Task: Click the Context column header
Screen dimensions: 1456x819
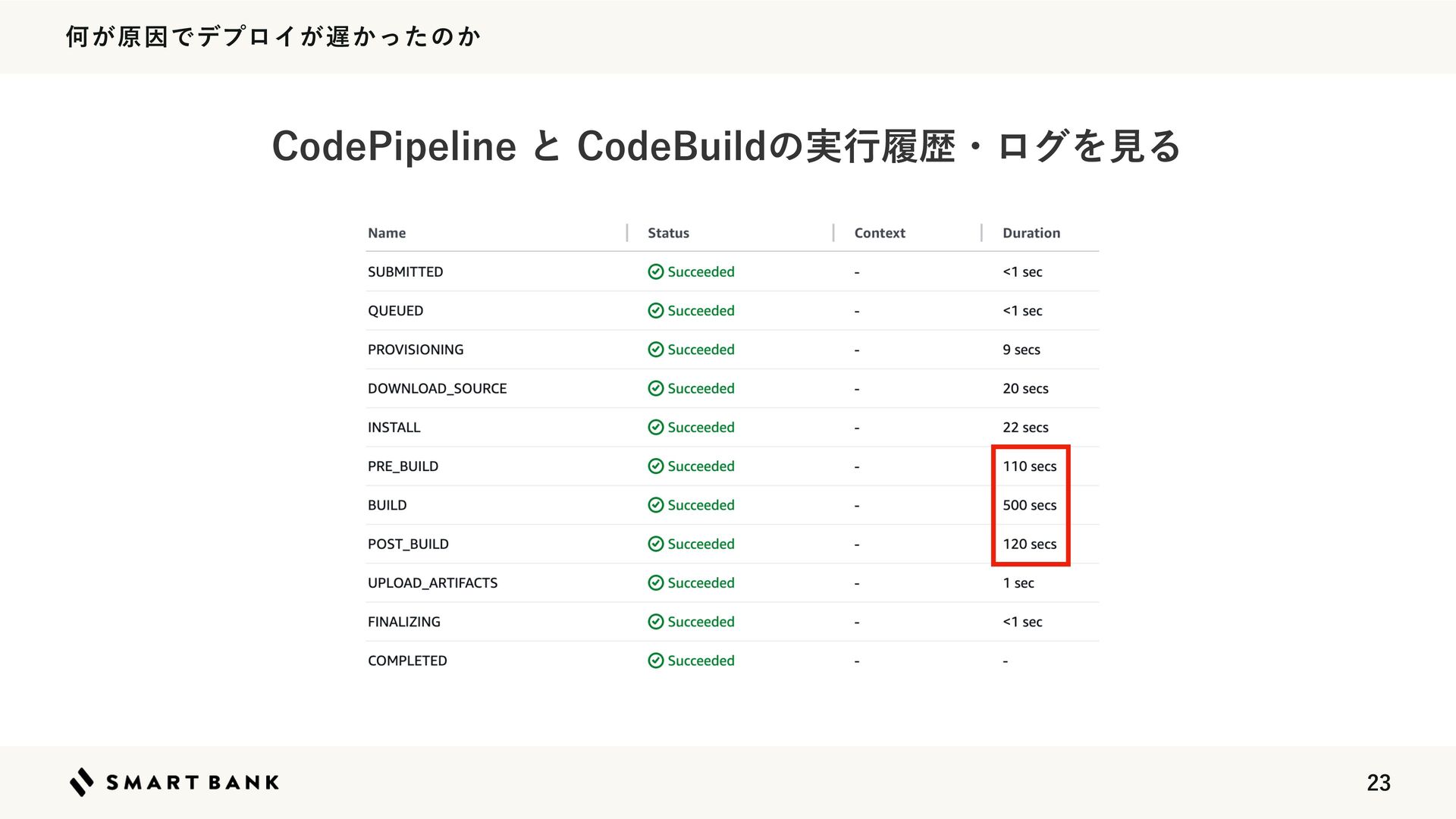Action: [880, 233]
